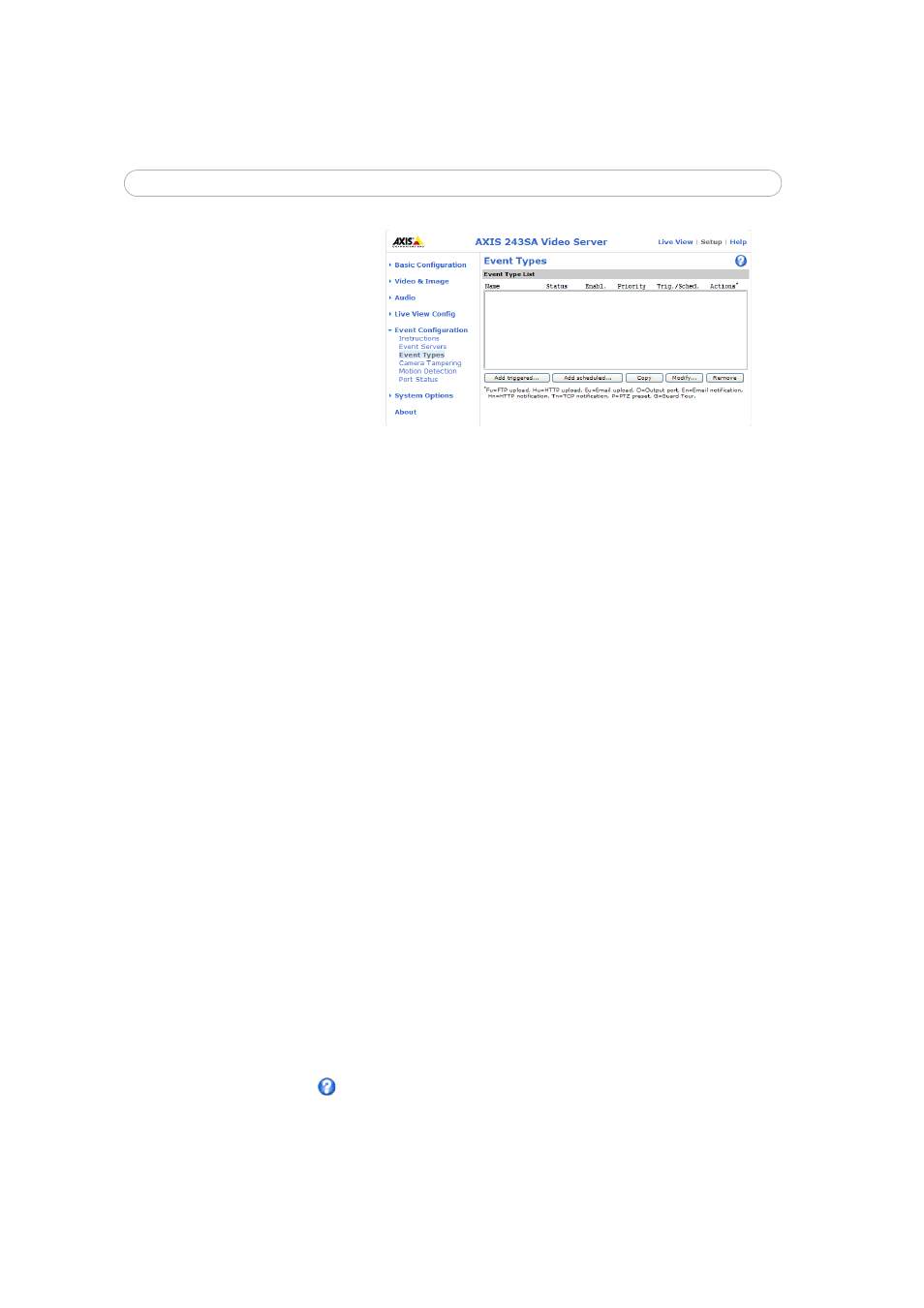Open Help link in header
Viewport: 924px width, 1308px height.
tap(738, 242)
